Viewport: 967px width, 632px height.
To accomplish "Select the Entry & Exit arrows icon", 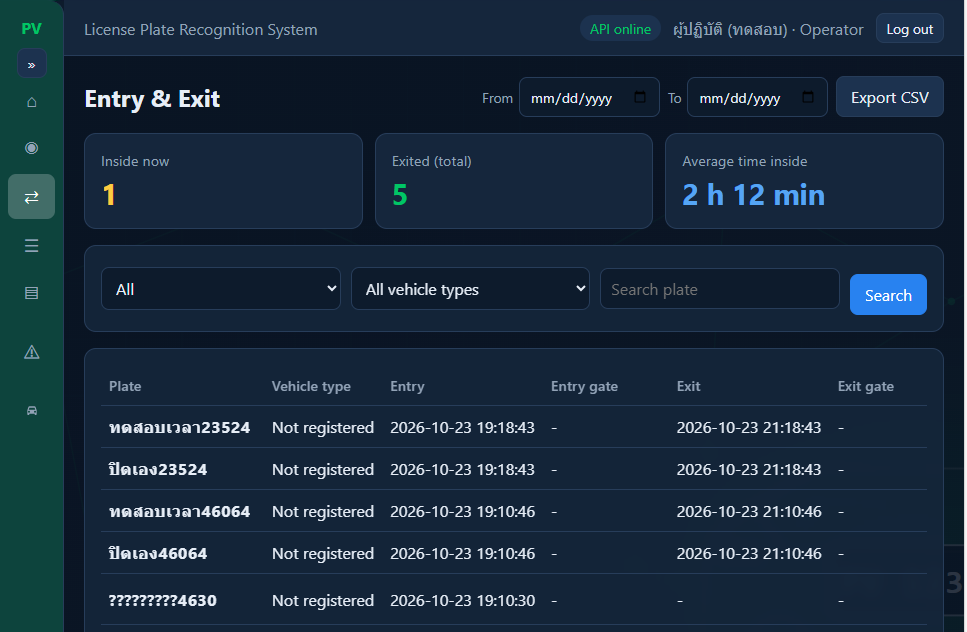I will [x=31, y=197].
